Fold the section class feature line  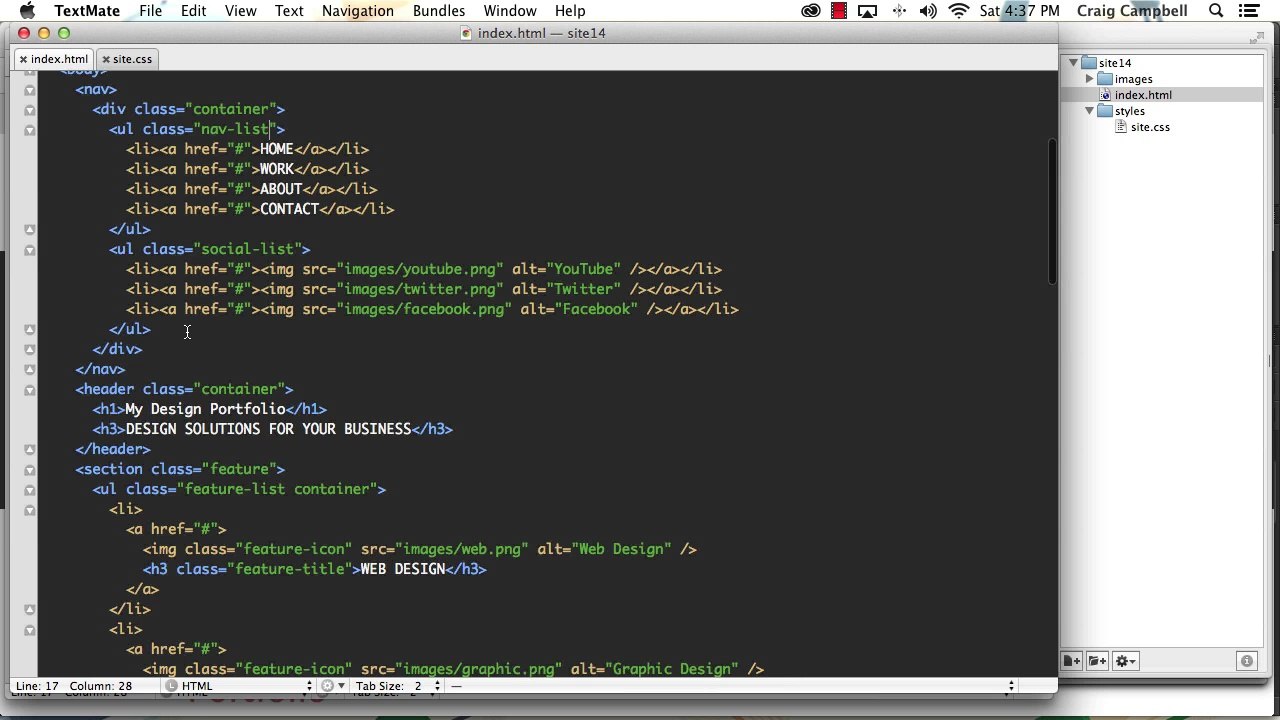29,469
